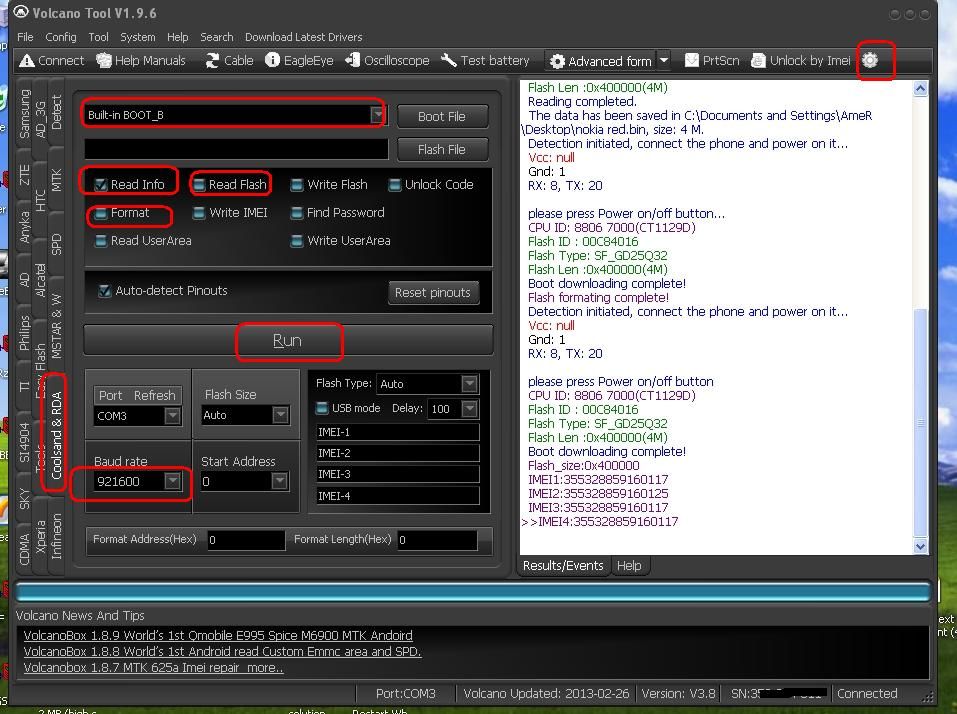
Task: Tick the Write Flash checkbox
Action: 297,184
